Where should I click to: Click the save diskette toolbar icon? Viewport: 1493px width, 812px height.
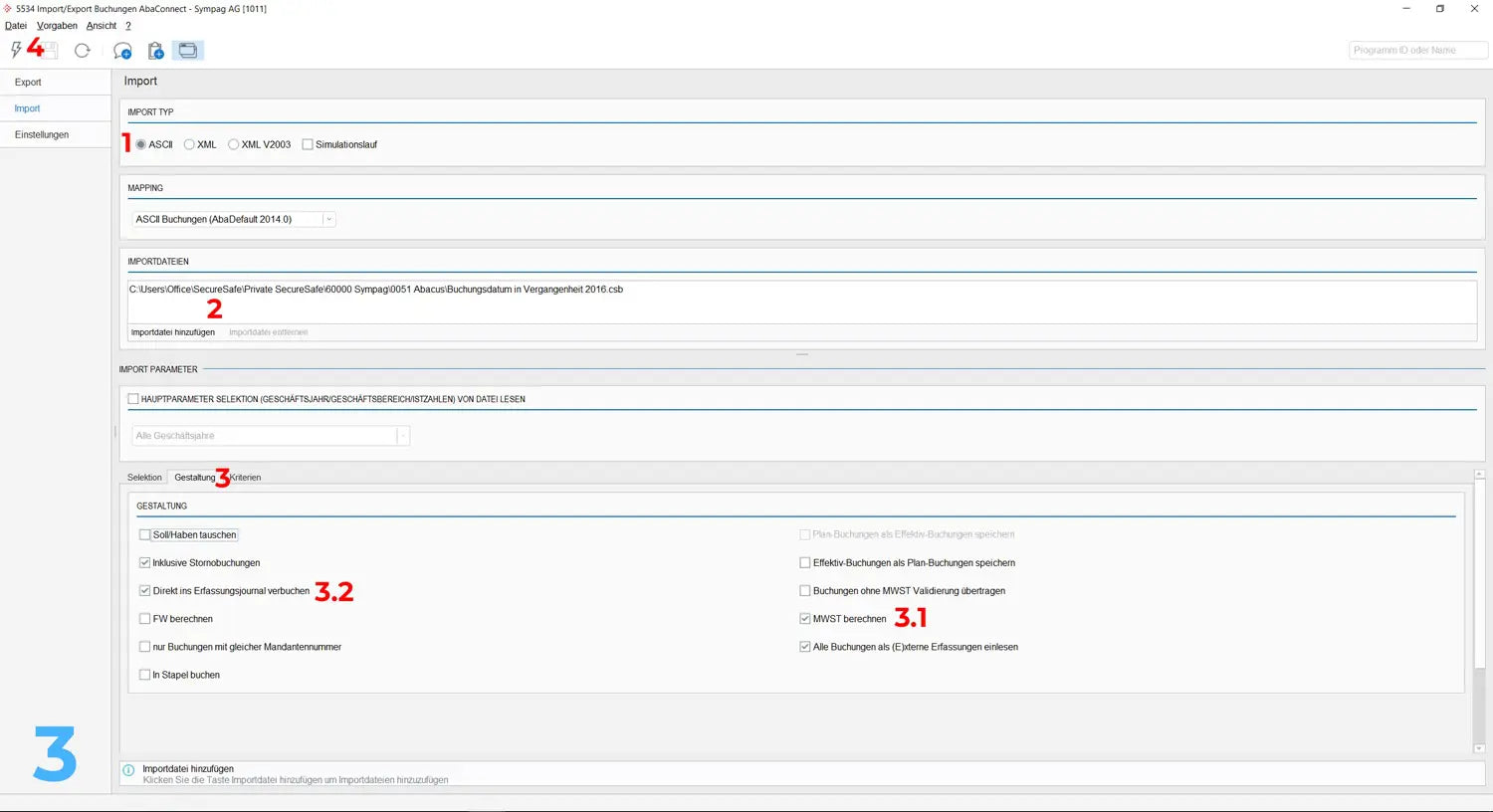[x=50, y=50]
